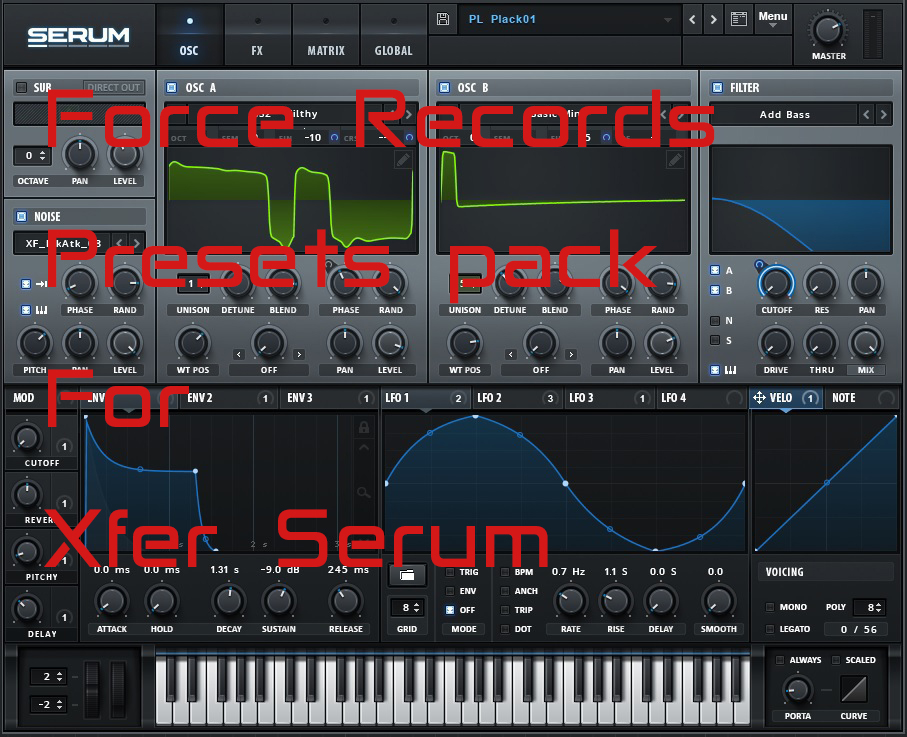The height and width of the screenshot is (737, 907).
Task: Open the PL Plack01 preset dropdown
Action: pos(569,19)
